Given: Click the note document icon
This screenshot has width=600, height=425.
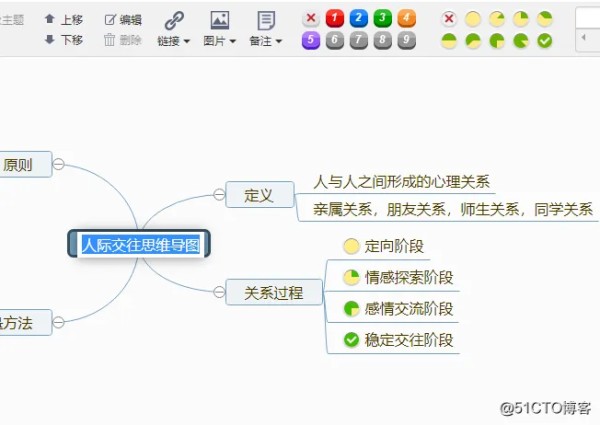Looking at the screenshot, I should coord(266,20).
